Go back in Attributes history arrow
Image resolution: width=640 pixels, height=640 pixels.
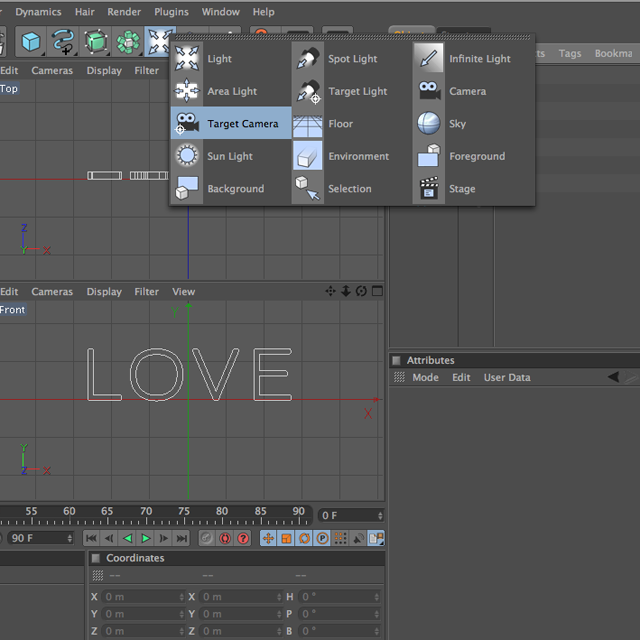(613, 377)
